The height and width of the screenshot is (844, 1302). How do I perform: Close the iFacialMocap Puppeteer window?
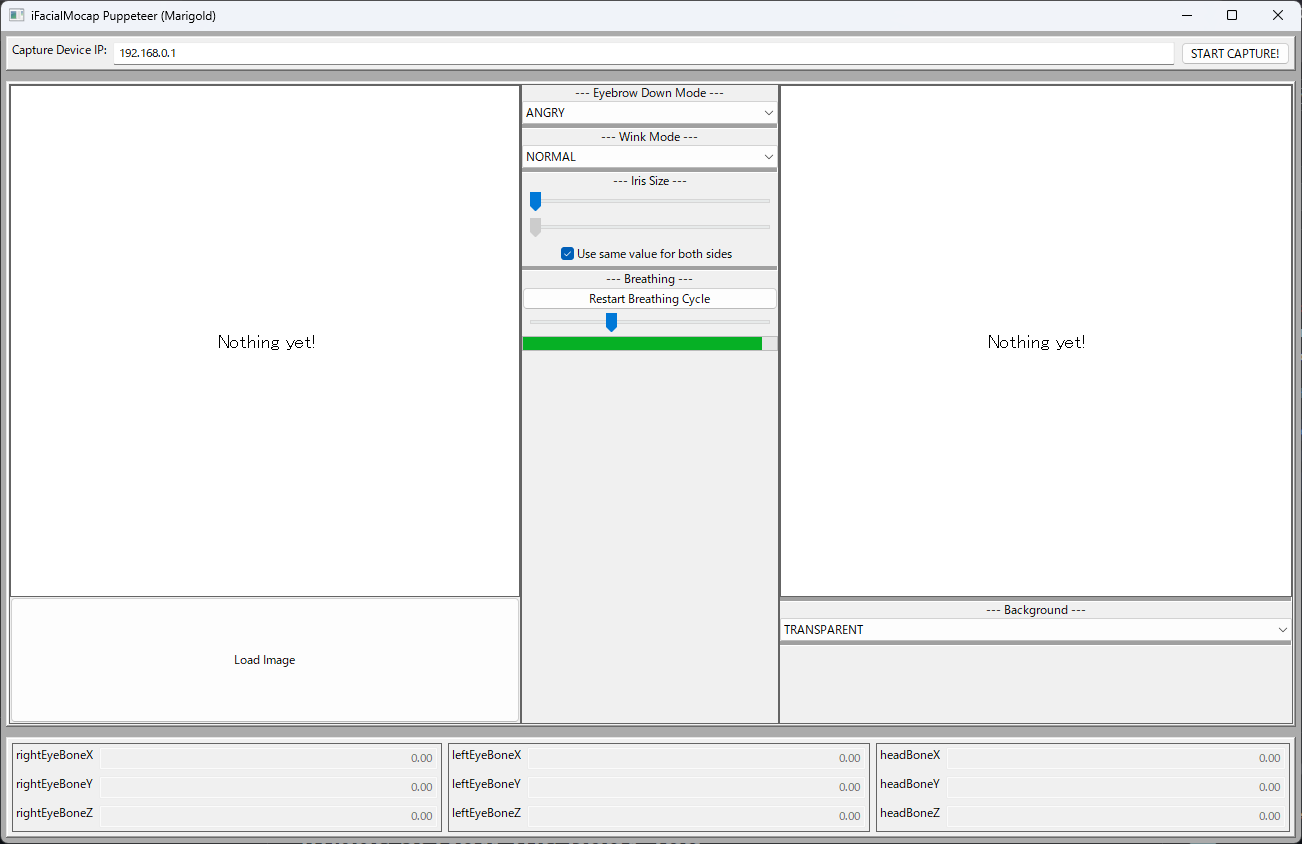coord(1278,16)
